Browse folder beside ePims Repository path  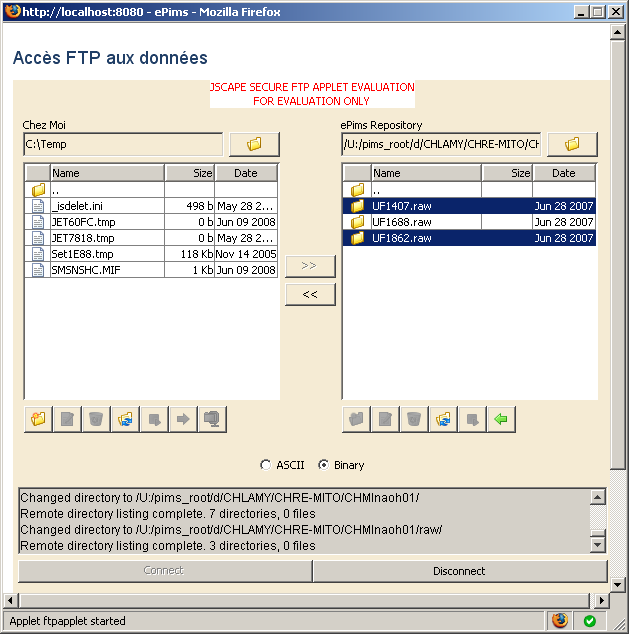click(x=572, y=145)
